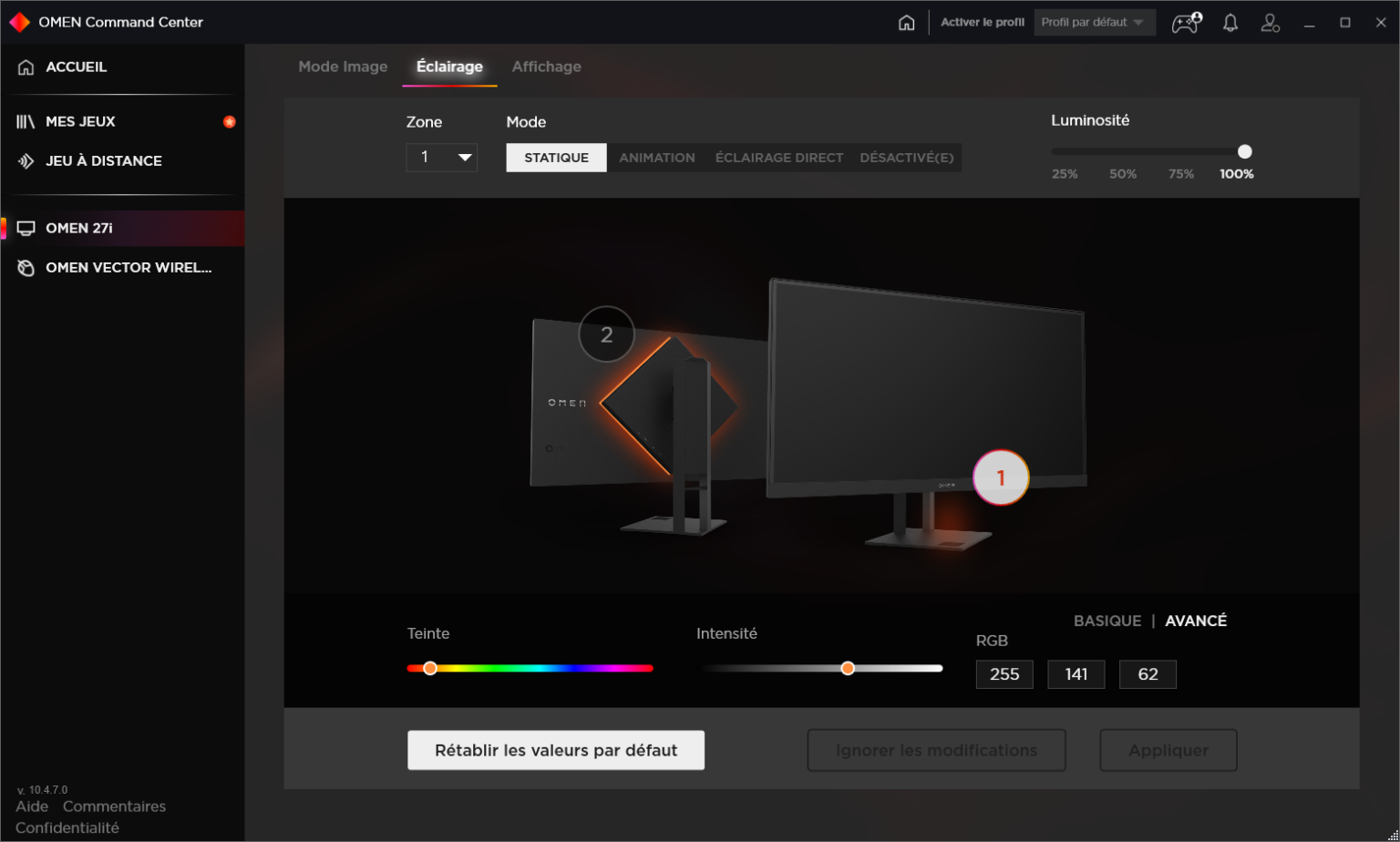Open the gamepad controller icon in the title bar
This screenshot has height=842, width=1400.
[x=1186, y=23]
